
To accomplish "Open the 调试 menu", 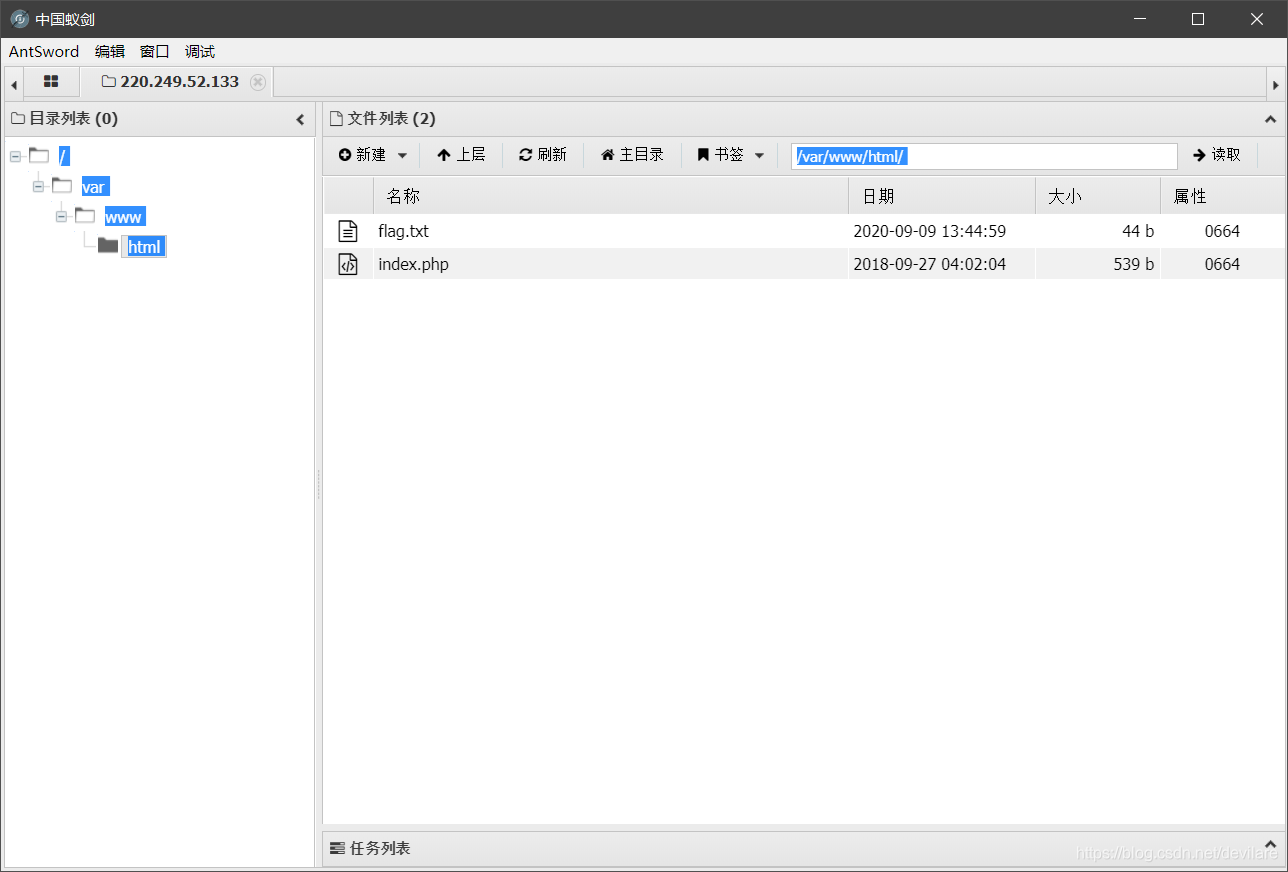I will coord(200,52).
